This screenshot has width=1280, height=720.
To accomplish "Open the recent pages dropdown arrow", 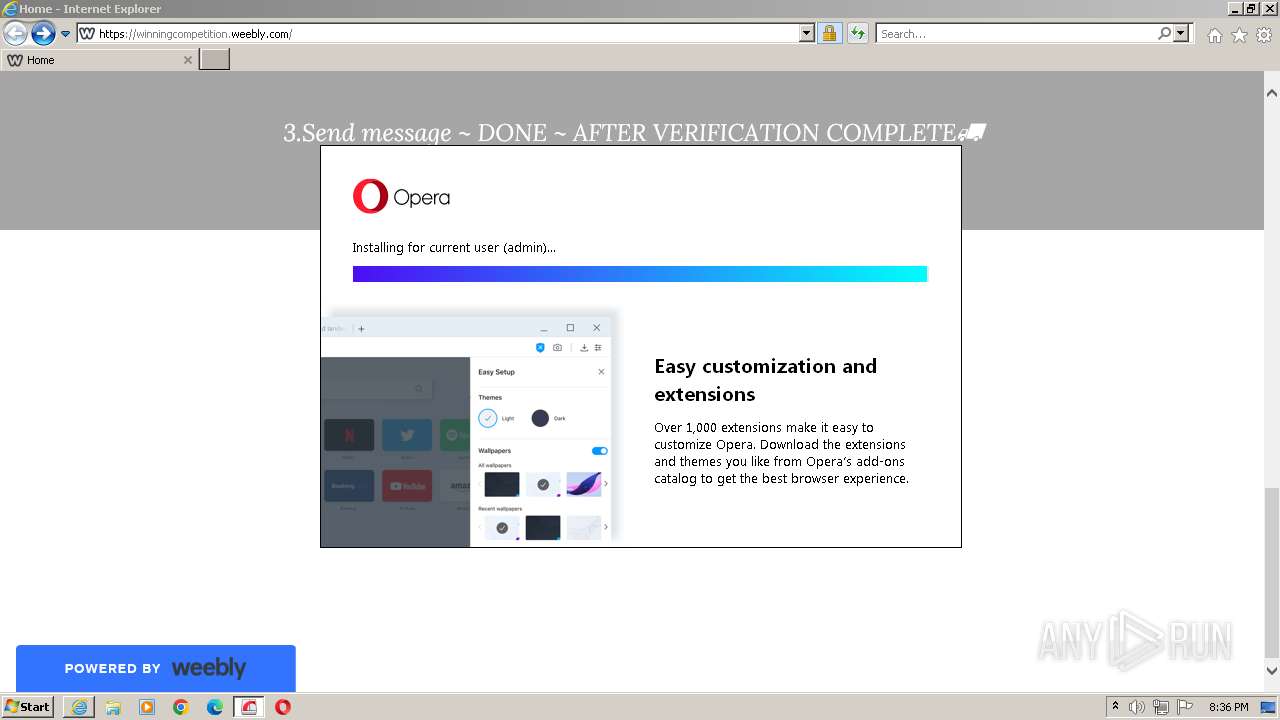I will coord(66,34).
